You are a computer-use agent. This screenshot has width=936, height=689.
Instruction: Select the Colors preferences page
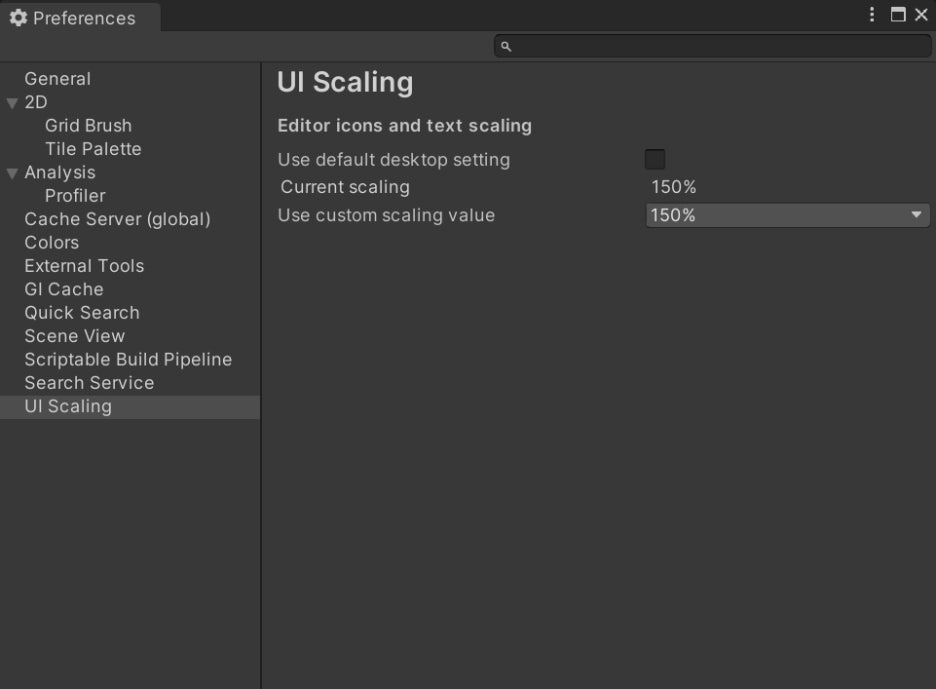point(51,243)
